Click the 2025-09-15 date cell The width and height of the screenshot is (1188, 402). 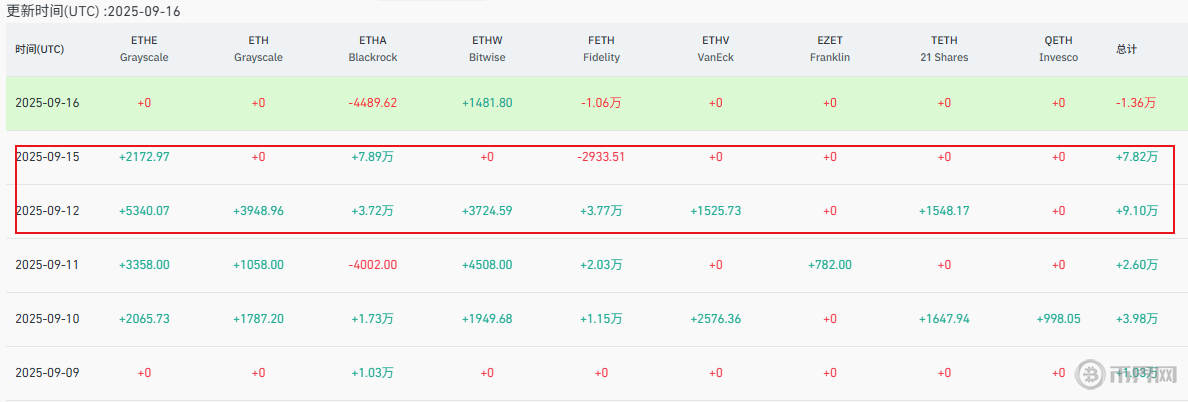click(47, 157)
